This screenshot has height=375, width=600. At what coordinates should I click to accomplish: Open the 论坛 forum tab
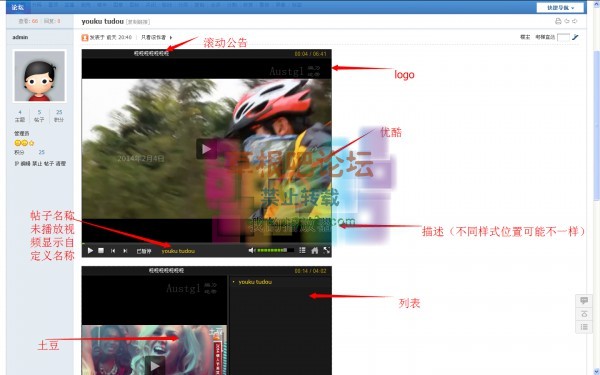click(18, 7)
